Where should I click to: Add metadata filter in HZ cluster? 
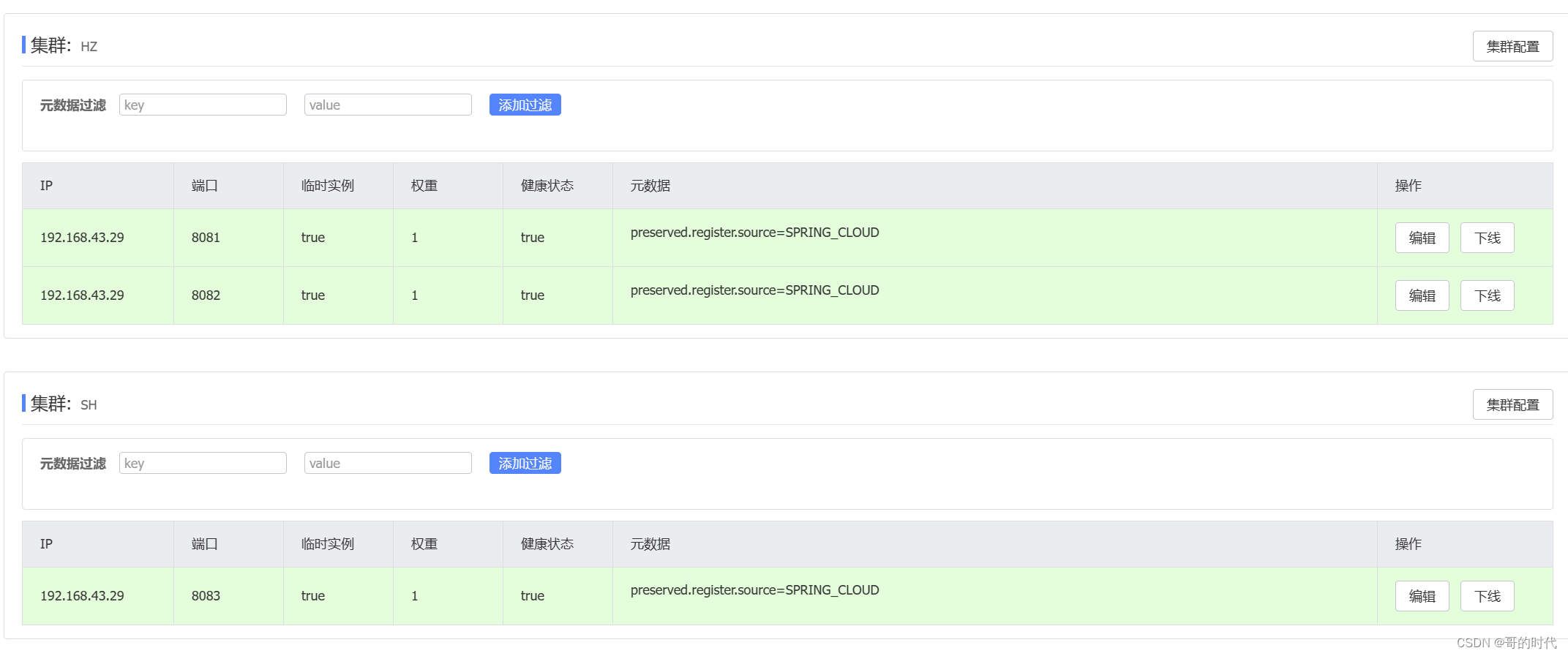pos(525,105)
